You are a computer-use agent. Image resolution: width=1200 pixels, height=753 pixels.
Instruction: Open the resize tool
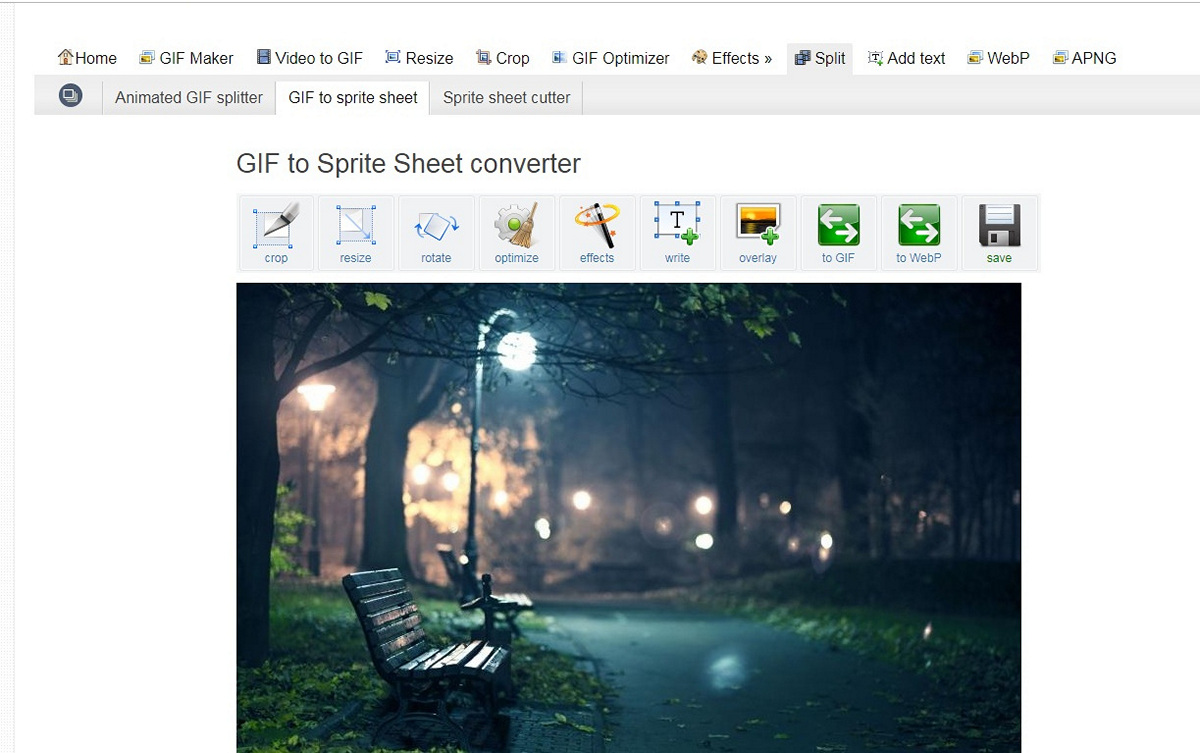[355, 232]
